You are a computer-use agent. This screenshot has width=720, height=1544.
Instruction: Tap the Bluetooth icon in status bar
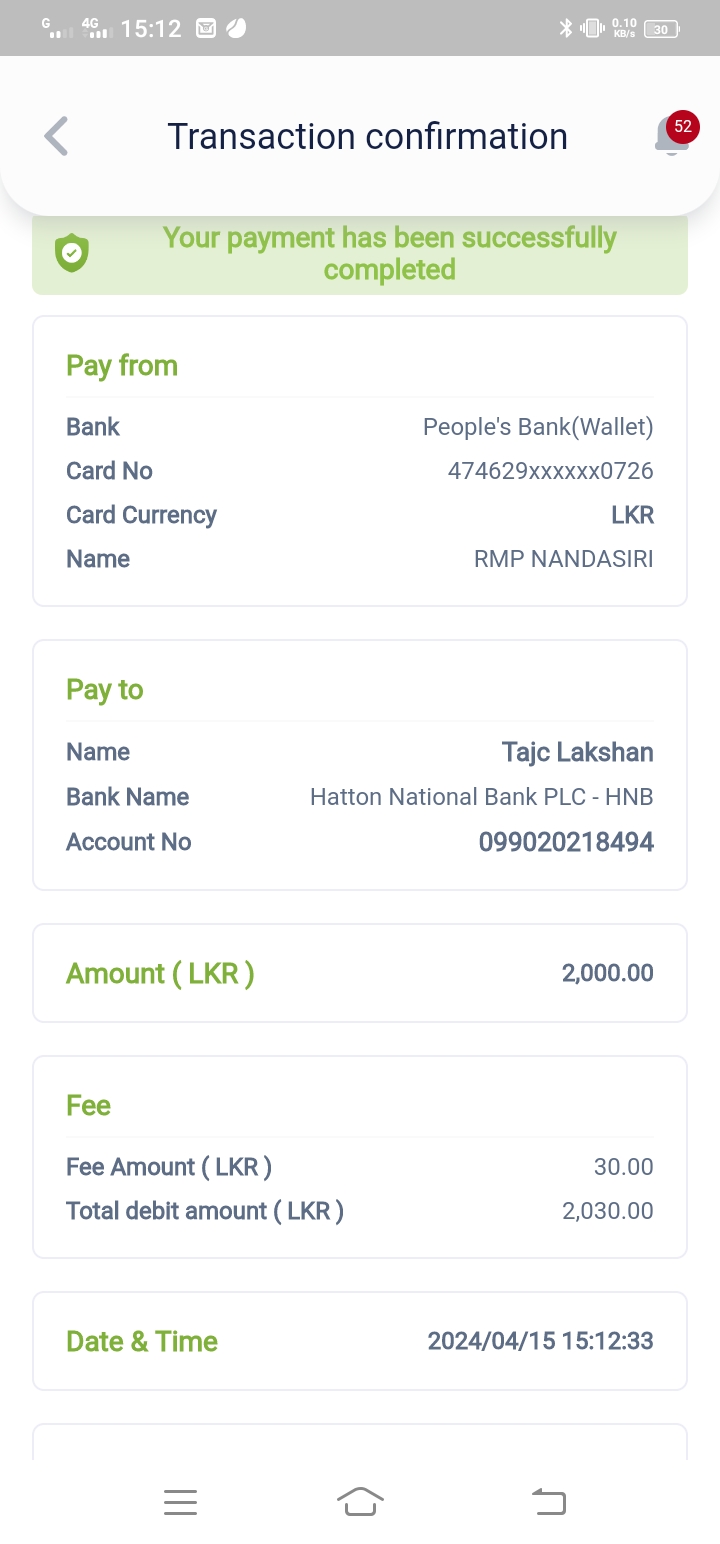point(565,29)
